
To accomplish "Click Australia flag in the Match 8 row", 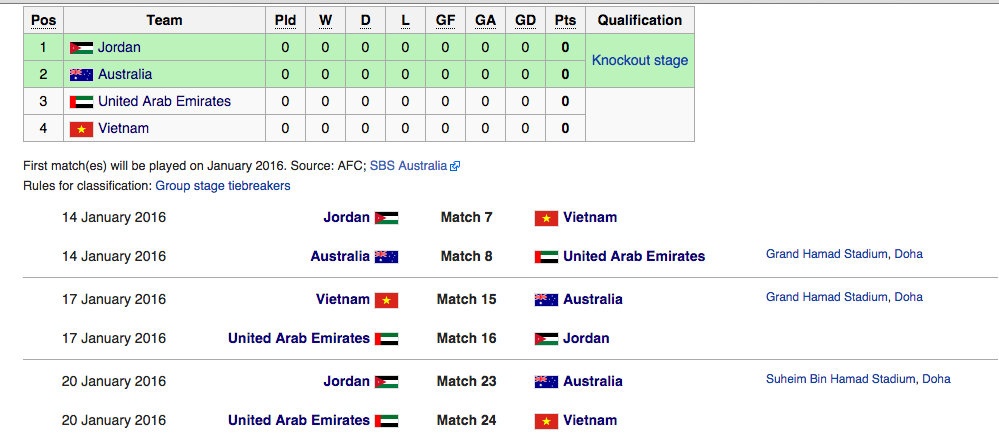I will [x=386, y=257].
